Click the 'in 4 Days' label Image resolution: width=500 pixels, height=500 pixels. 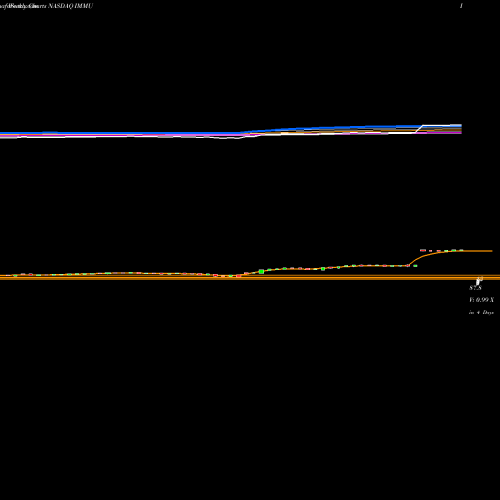481,313
